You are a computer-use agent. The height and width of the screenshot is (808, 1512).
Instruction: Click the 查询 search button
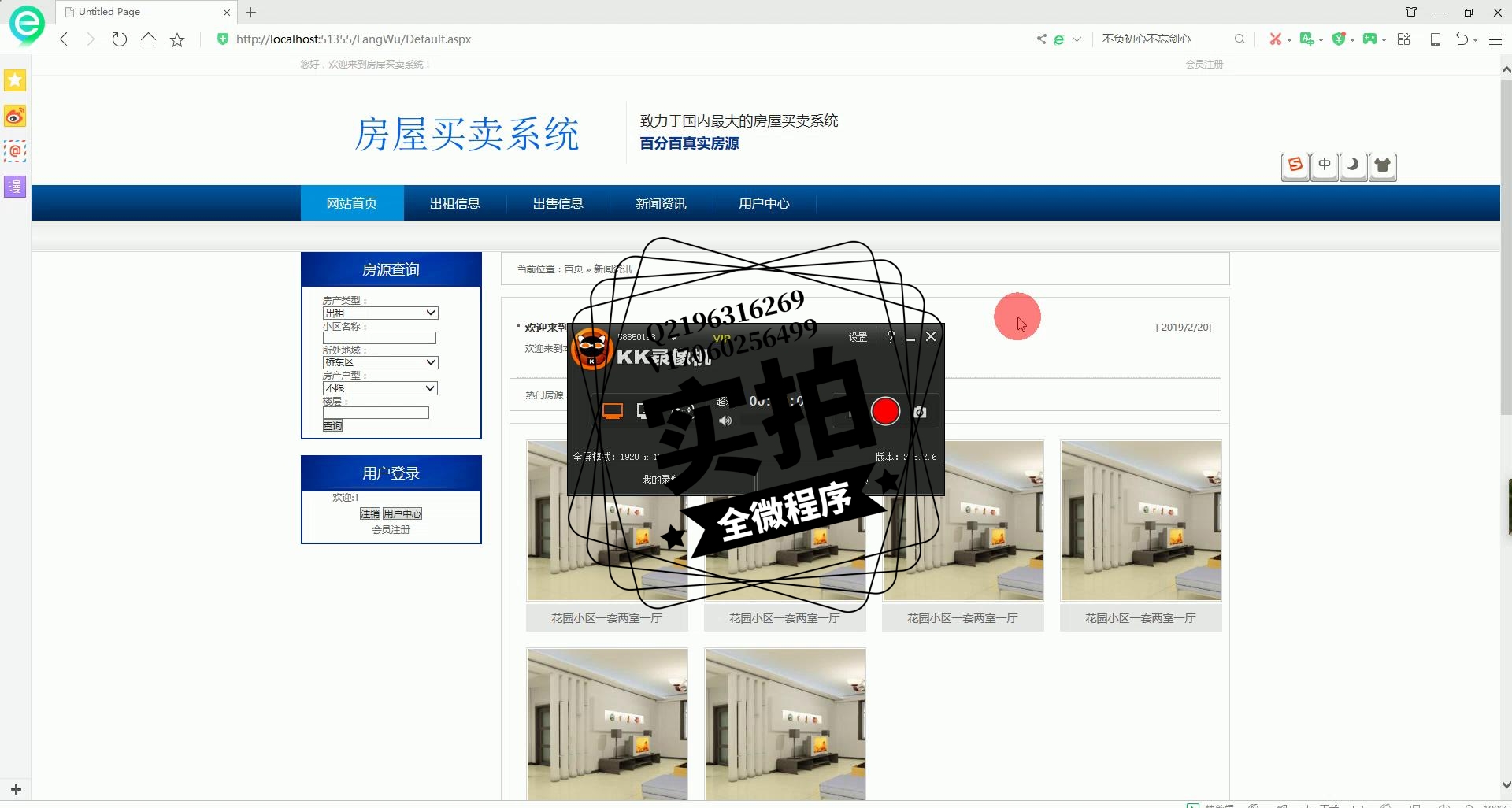pyautogui.click(x=332, y=426)
